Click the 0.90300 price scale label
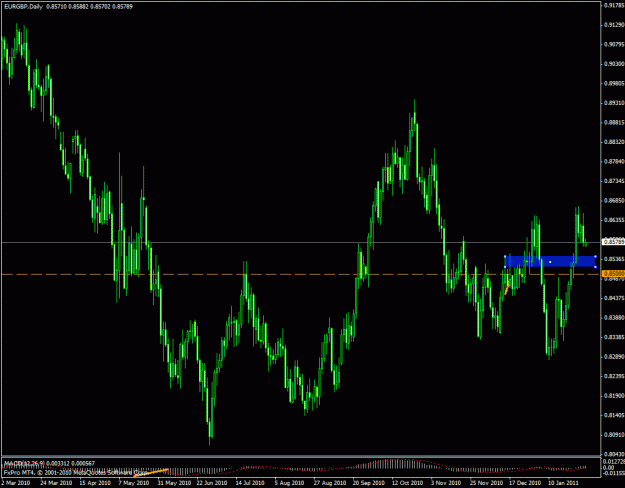Screen dimensions: 625x488 click(x=614, y=64)
